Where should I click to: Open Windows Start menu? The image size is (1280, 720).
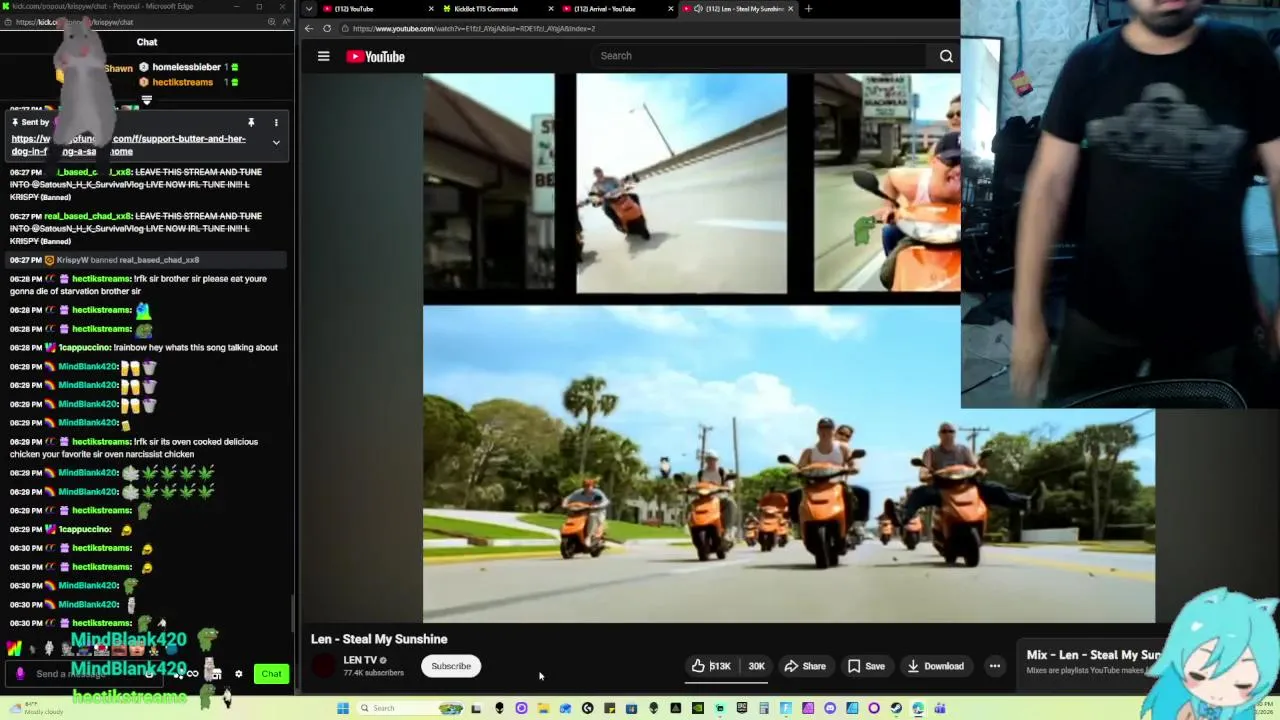(x=343, y=708)
